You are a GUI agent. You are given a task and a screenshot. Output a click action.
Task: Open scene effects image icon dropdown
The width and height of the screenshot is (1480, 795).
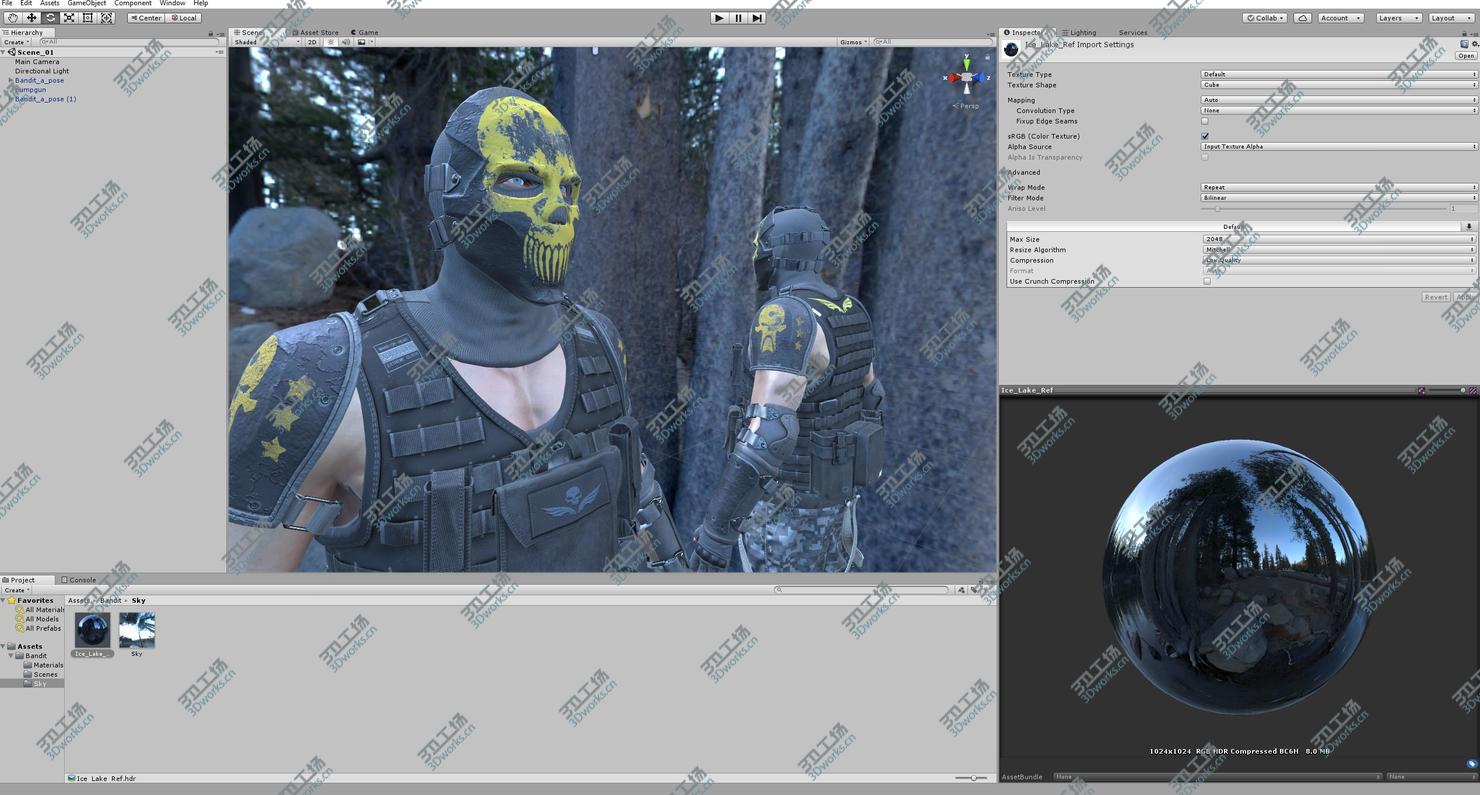coord(364,42)
